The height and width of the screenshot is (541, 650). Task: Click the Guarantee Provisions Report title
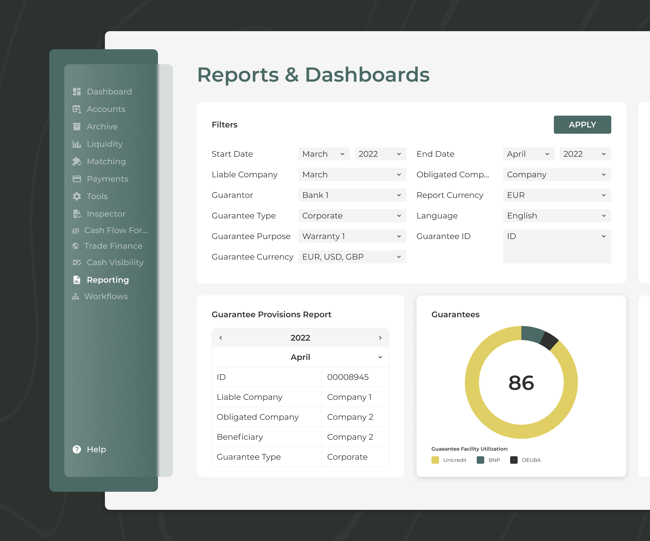coord(272,314)
